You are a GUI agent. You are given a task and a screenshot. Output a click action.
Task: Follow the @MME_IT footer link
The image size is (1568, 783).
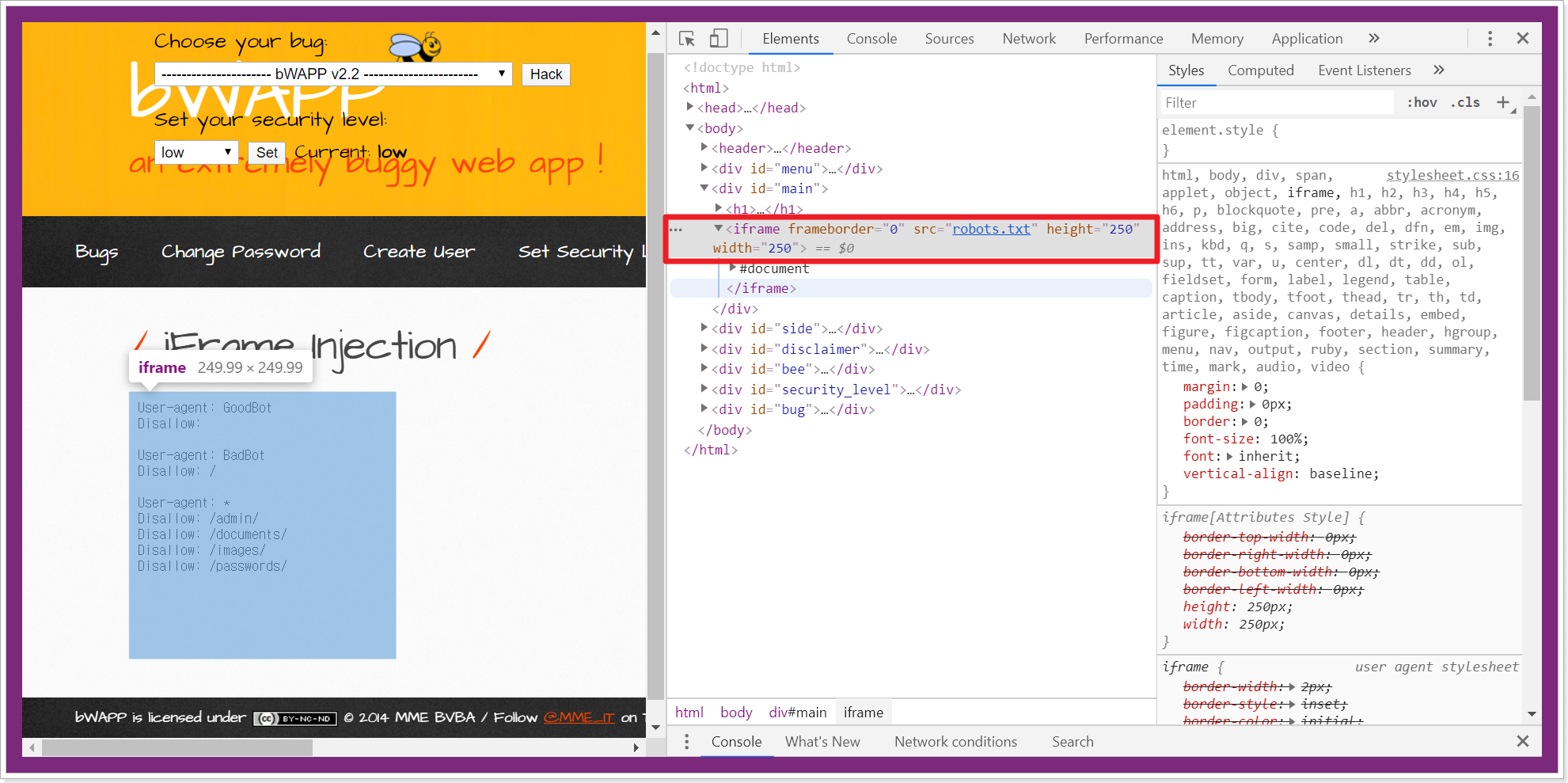(x=579, y=717)
